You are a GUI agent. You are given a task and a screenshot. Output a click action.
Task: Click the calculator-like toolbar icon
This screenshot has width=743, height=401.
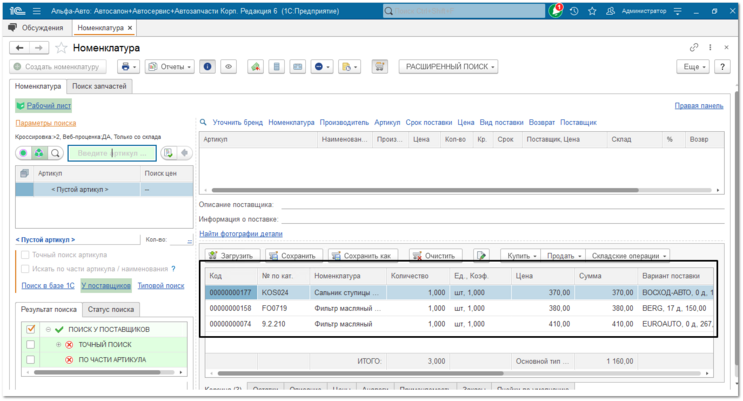point(277,67)
